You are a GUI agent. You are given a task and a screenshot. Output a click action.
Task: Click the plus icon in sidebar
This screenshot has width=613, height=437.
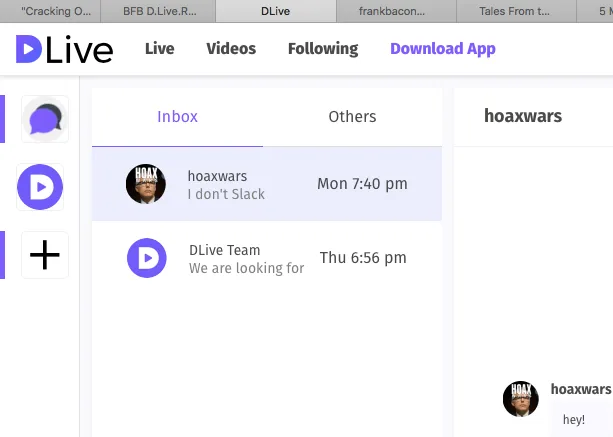[x=45, y=255]
